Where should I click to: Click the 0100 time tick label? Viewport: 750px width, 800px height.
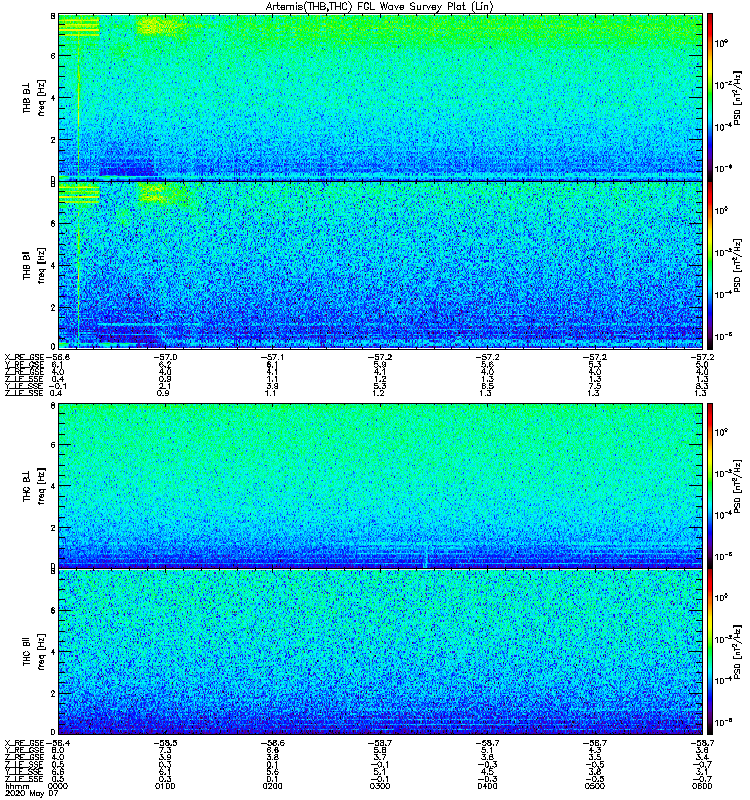click(x=165, y=786)
